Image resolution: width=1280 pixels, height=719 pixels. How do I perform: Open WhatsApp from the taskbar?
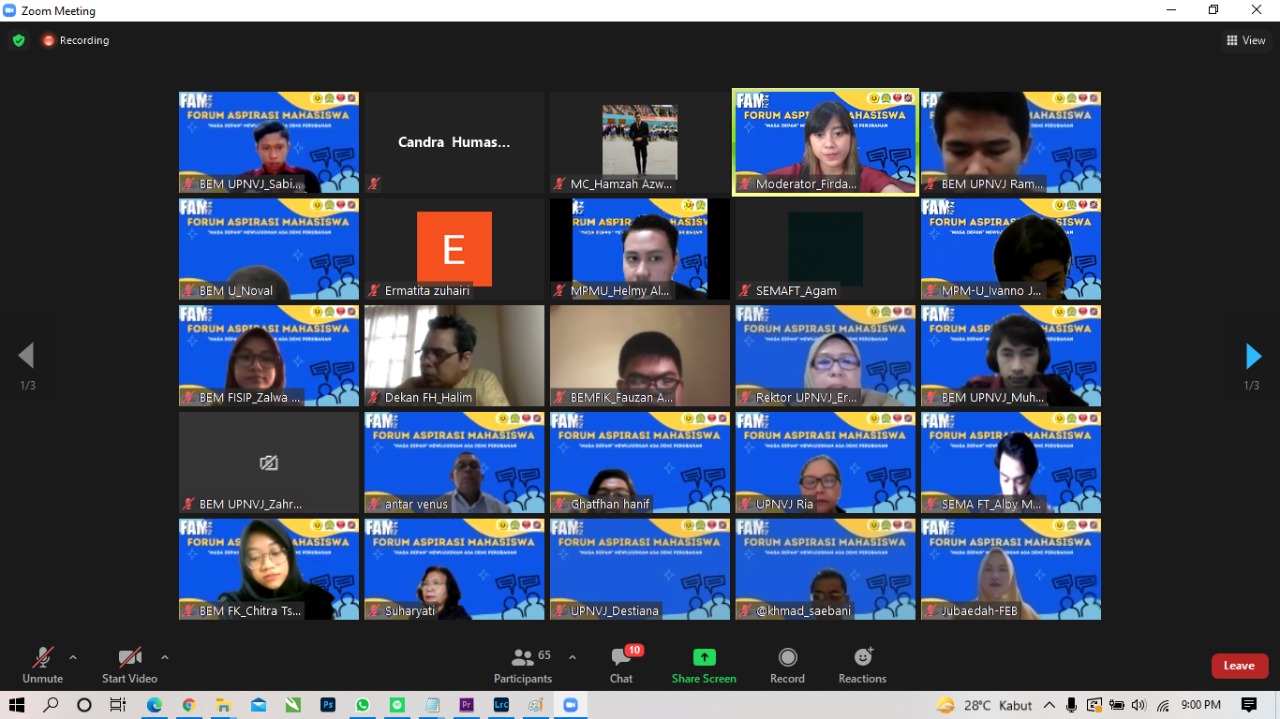(362, 705)
